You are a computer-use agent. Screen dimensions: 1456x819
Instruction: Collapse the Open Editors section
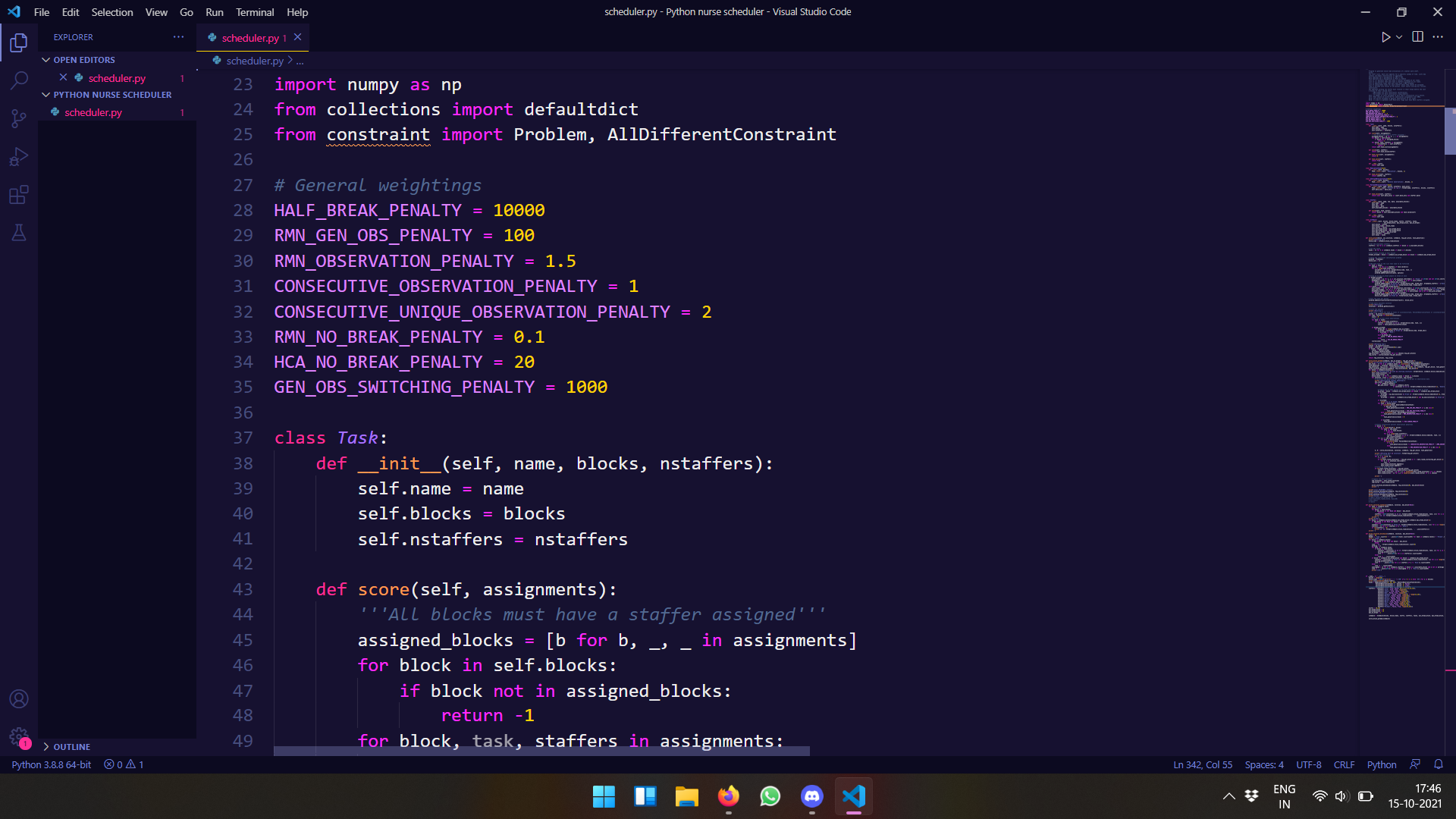[83, 60]
